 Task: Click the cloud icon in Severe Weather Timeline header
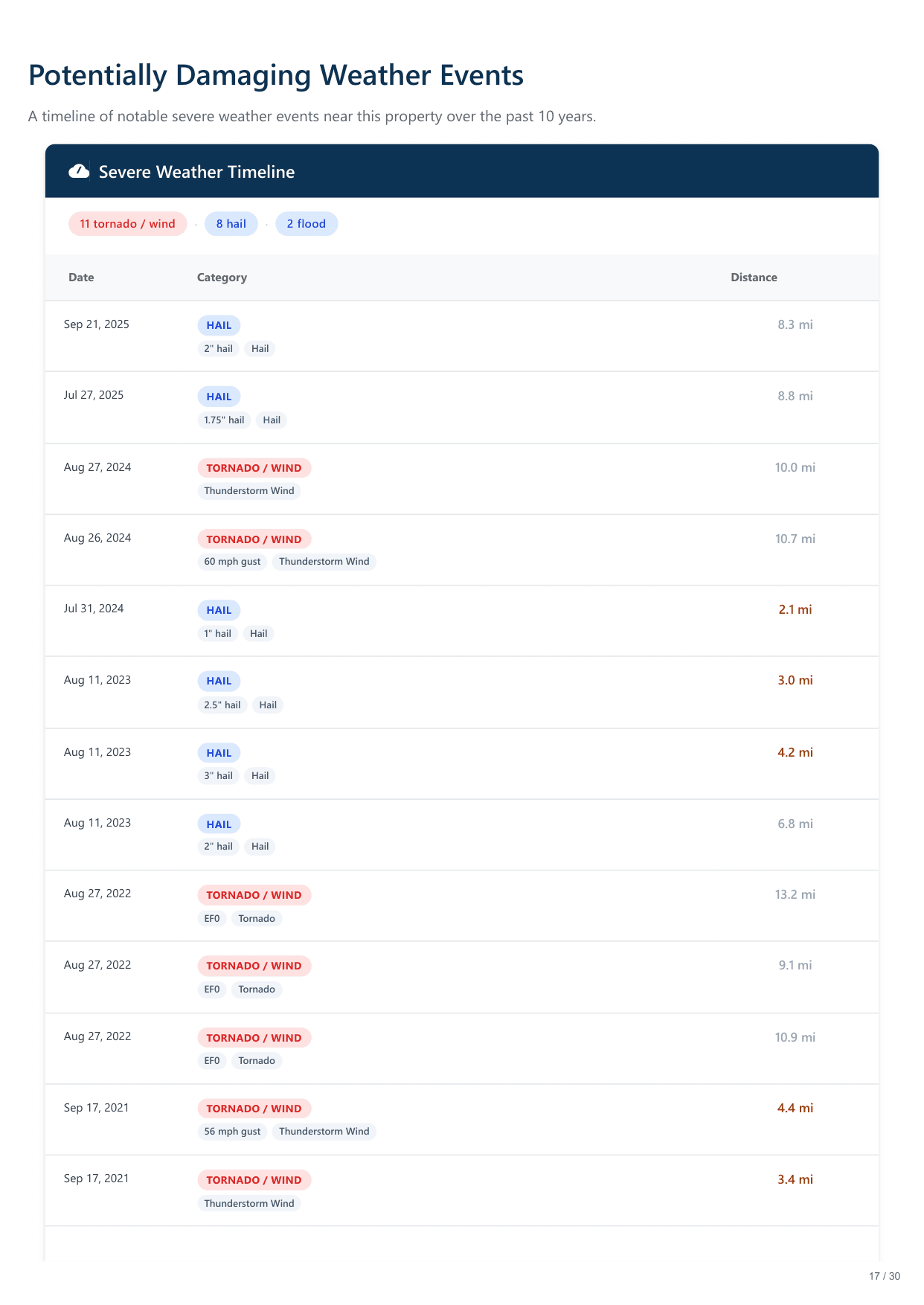[x=79, y=172]
